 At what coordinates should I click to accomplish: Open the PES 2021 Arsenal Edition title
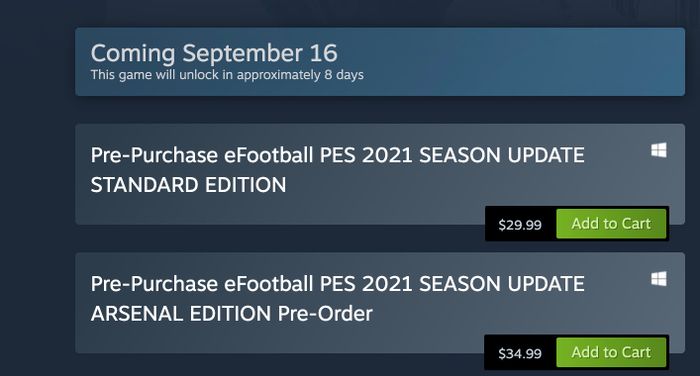point(337,298)
